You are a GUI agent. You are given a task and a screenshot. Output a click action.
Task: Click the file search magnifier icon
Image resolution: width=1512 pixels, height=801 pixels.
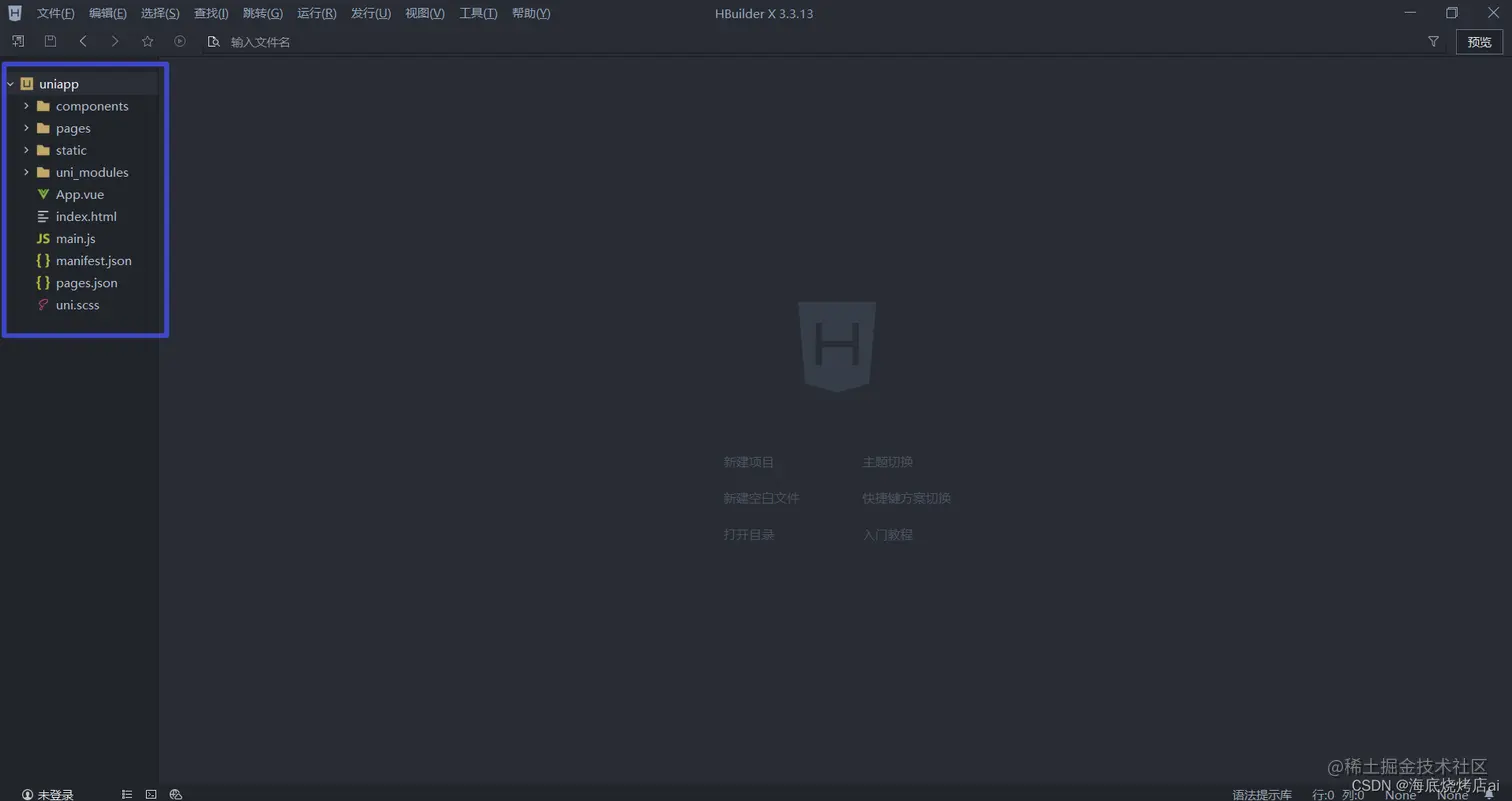click(213, 41)
